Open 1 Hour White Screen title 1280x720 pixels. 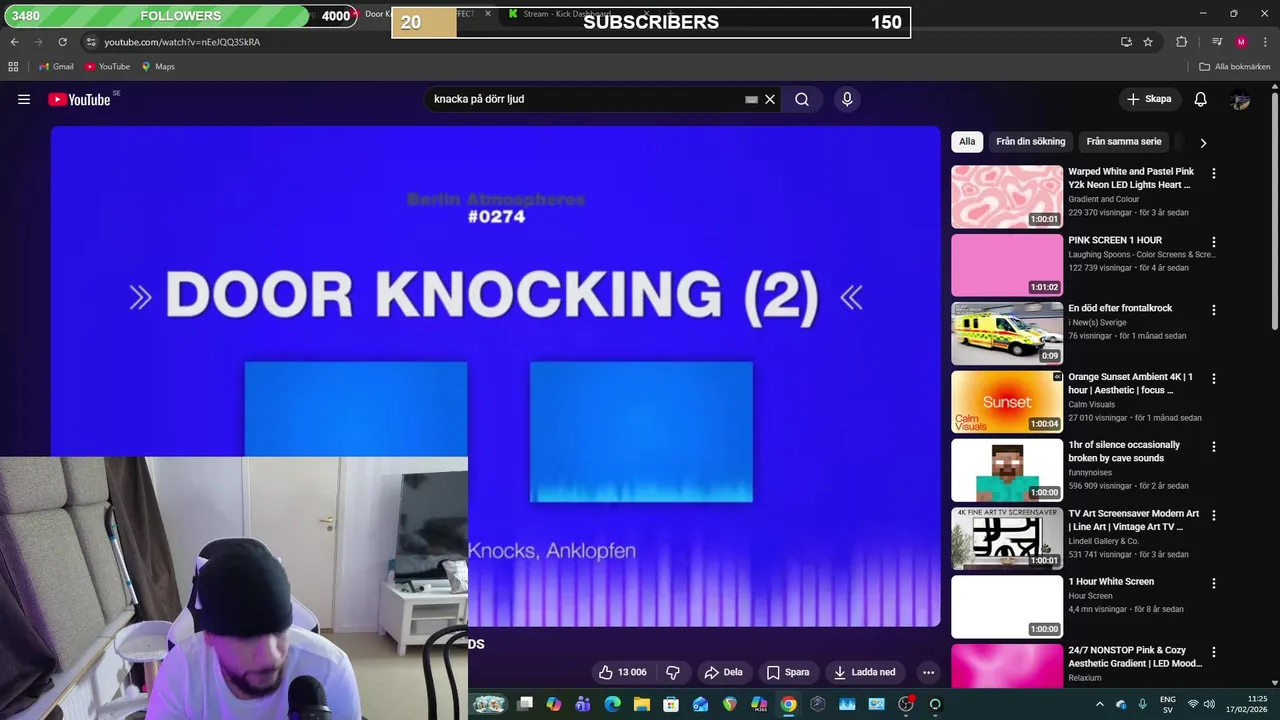(x=1111, y=581)
